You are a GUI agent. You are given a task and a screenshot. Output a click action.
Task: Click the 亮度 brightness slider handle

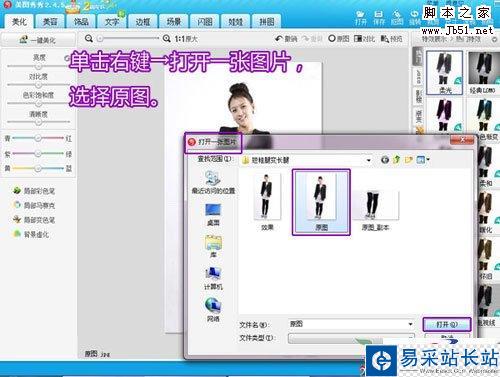tap(38, 66)
